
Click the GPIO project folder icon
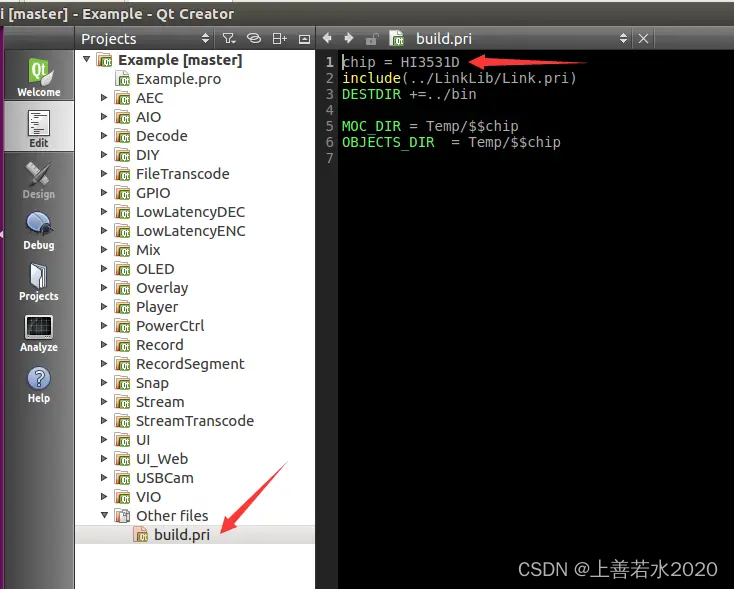123,193
